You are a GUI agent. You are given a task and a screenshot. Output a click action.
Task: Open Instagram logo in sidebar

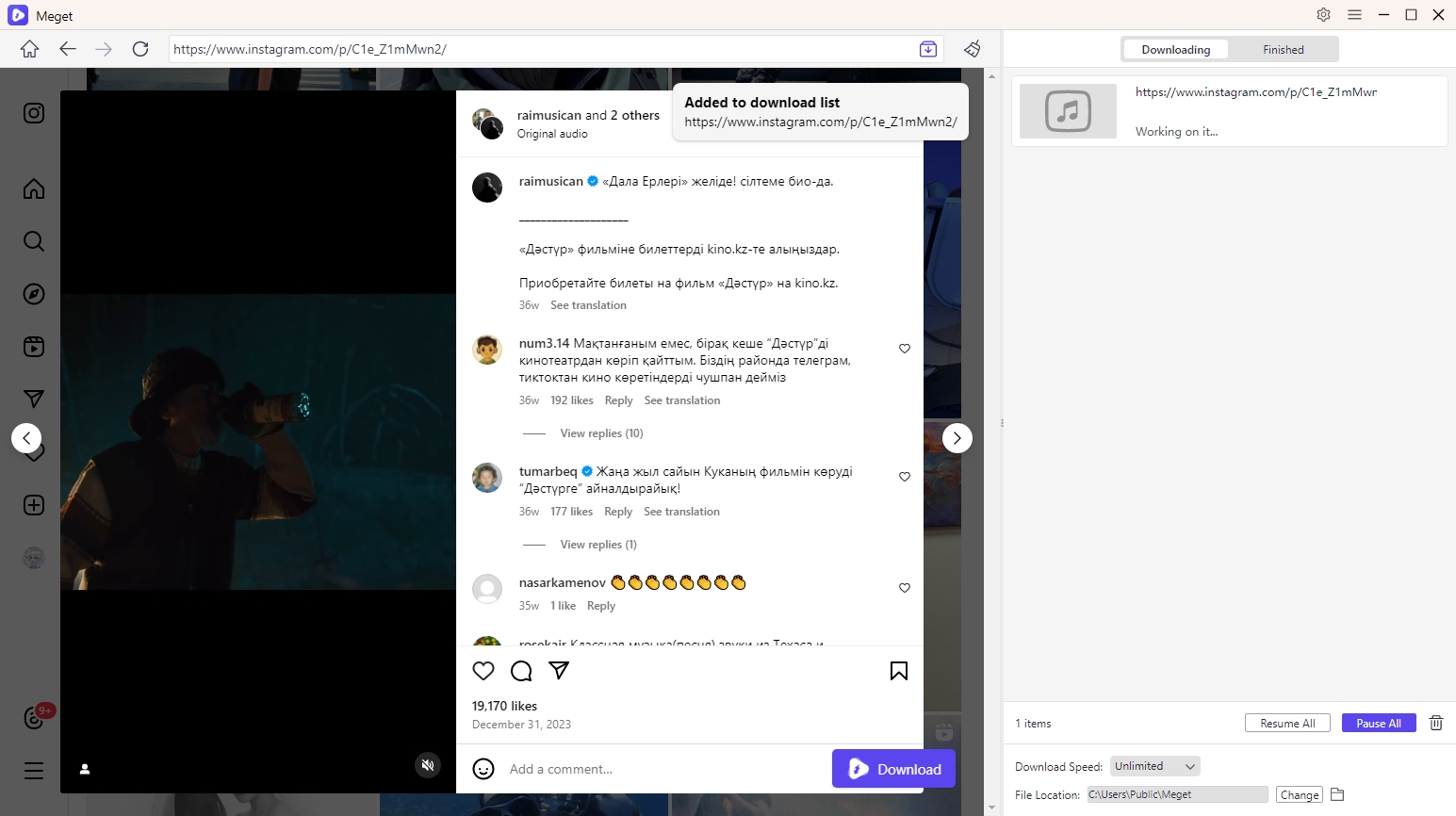(34, 113)
